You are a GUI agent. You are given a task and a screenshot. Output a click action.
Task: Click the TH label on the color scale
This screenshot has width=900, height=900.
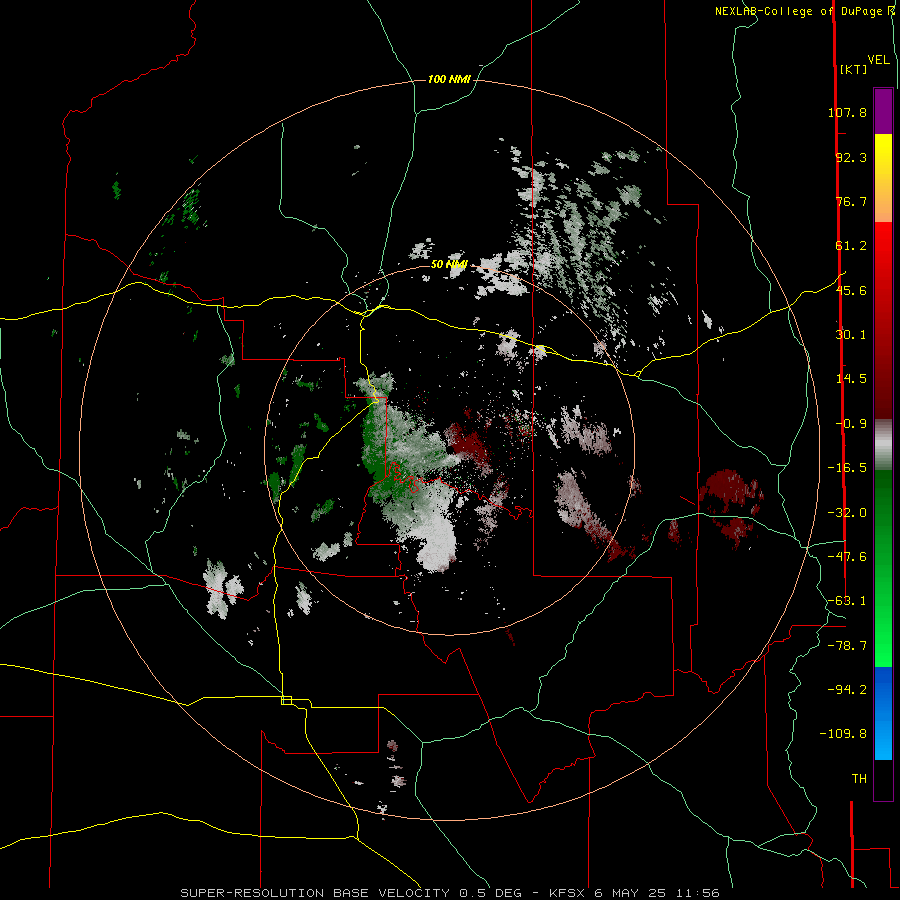(x=859, y=779)
